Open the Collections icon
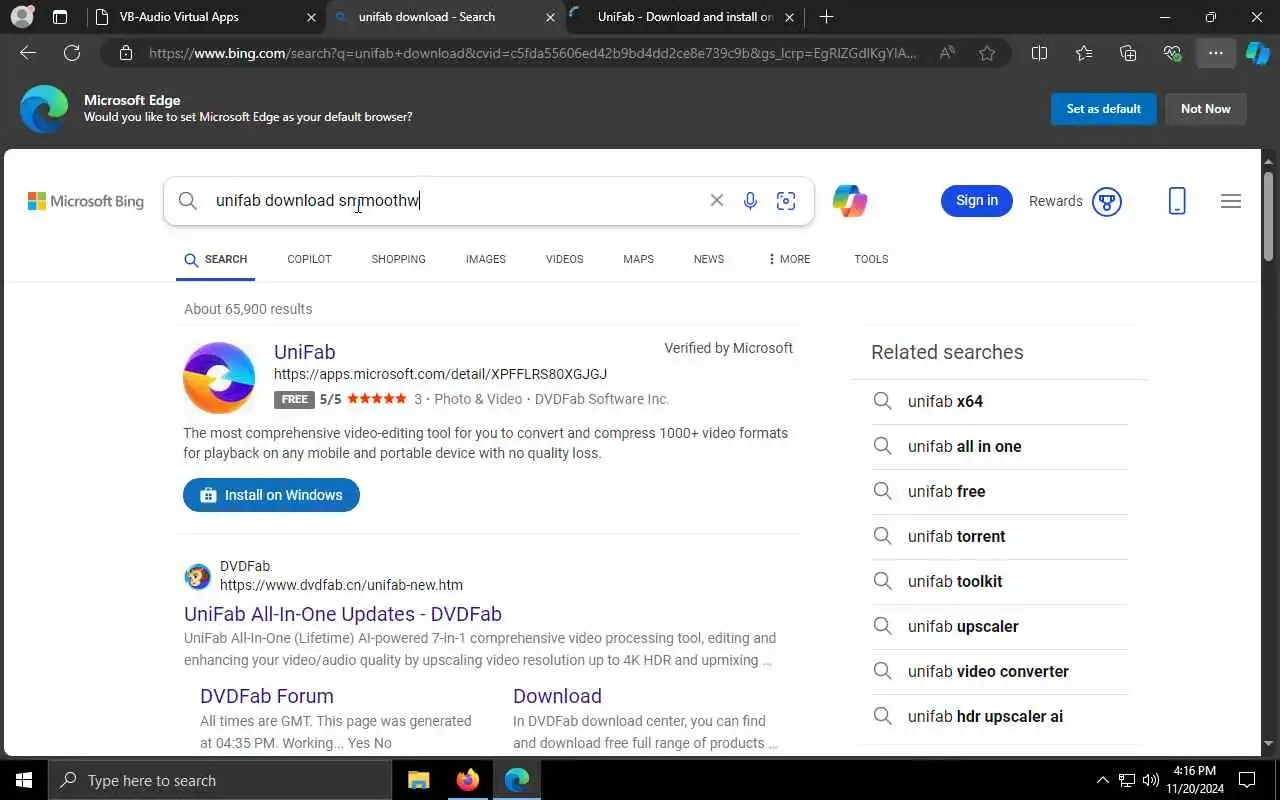The image size is (1280, 800). [x=1128, y=53]
